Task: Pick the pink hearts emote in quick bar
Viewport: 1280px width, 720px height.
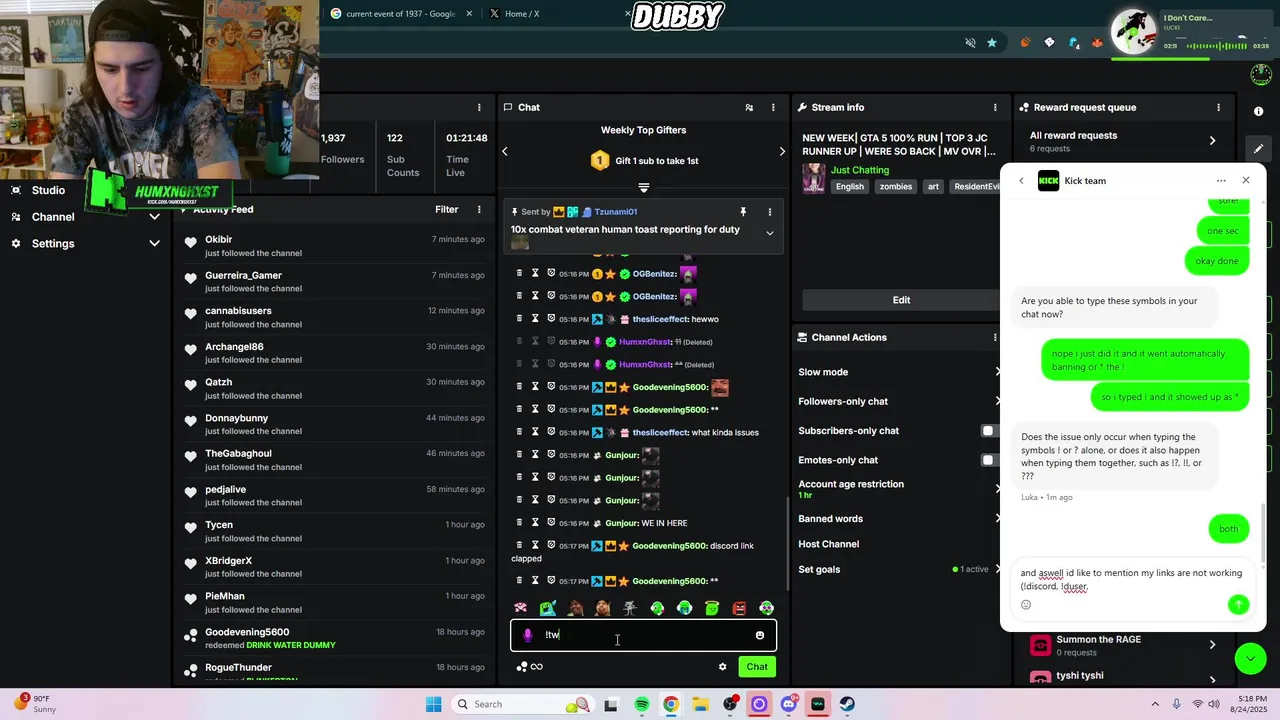Action: click(520, 608)
